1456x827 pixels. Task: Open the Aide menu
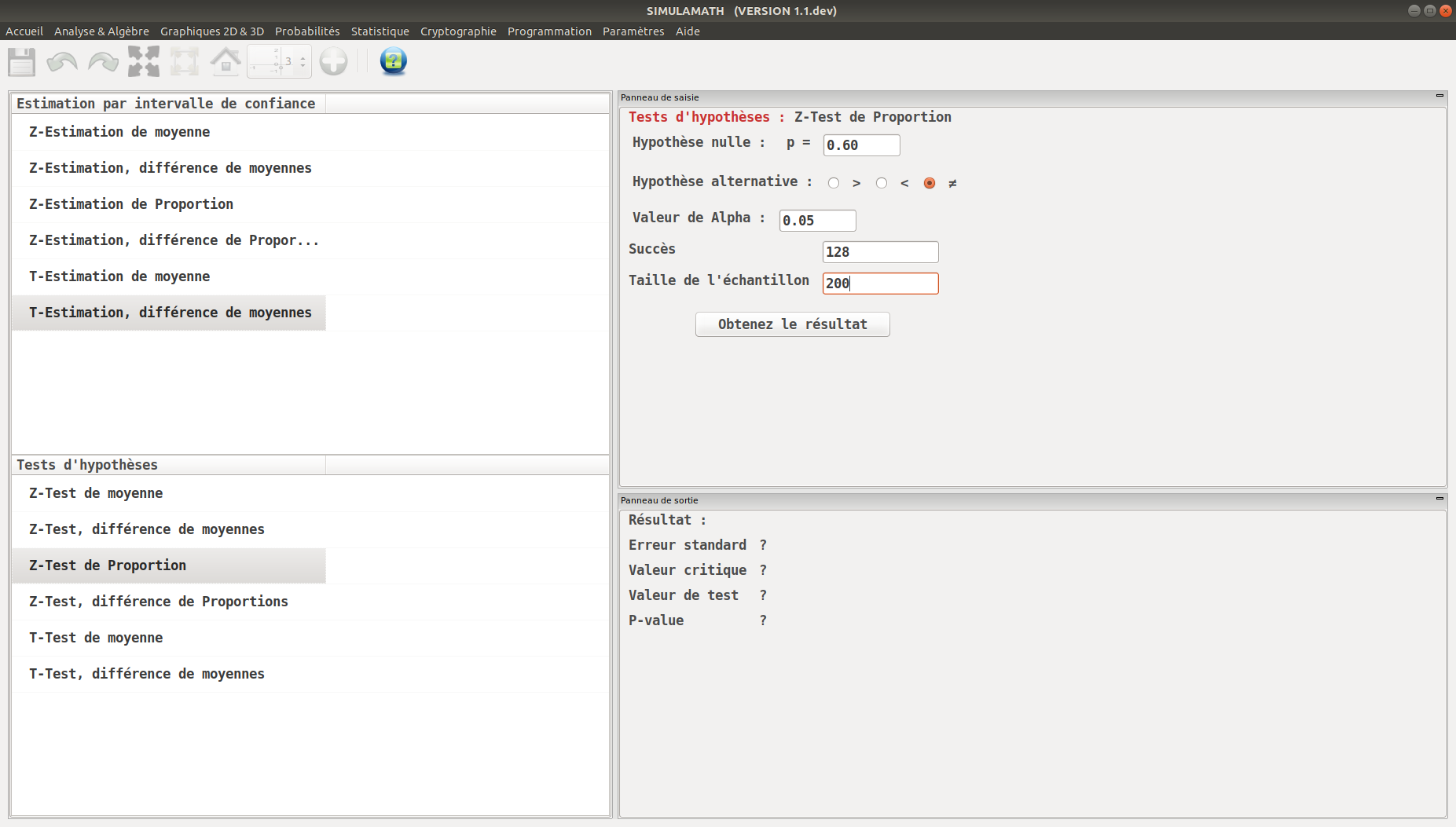click(x=688, y=31)
